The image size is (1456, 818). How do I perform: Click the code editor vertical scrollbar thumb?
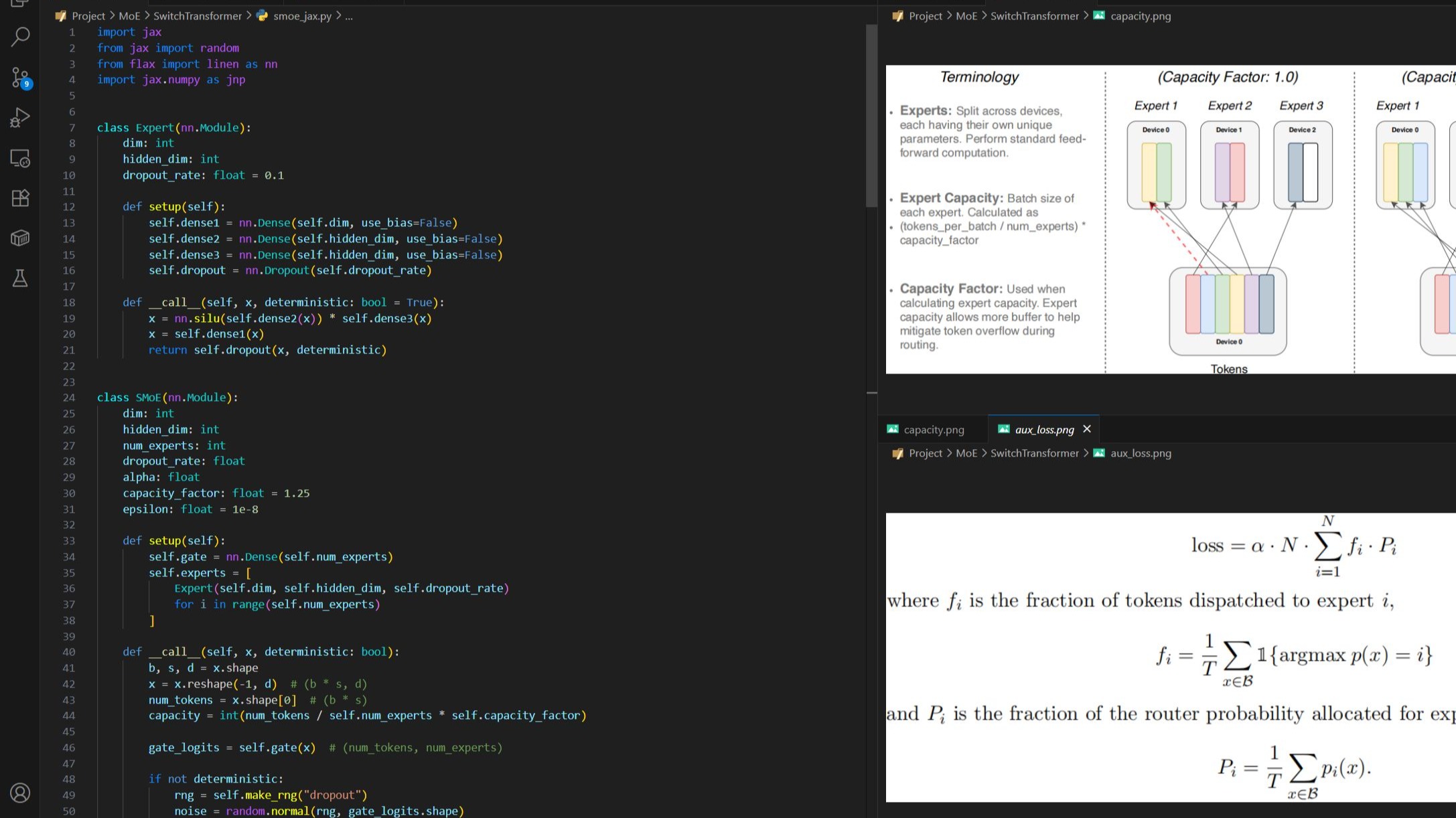871,115
